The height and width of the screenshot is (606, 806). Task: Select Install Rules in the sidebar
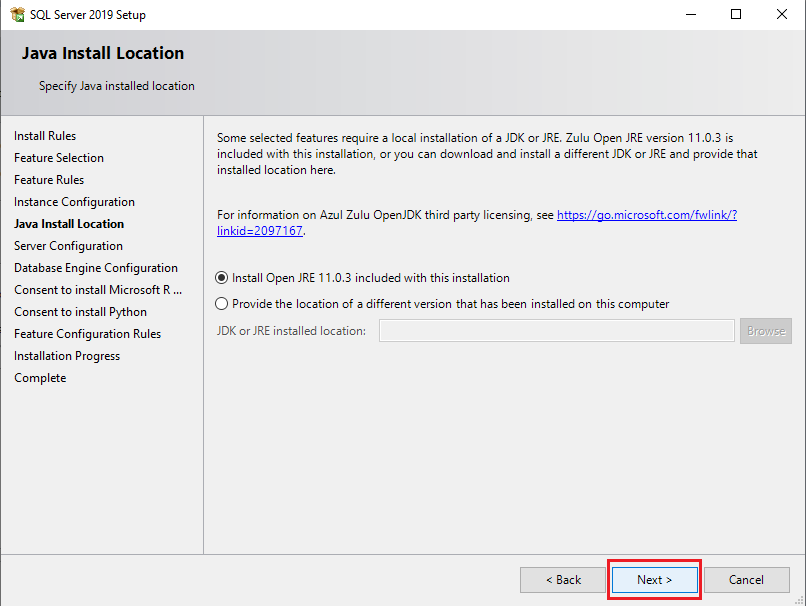pos(44,135)
